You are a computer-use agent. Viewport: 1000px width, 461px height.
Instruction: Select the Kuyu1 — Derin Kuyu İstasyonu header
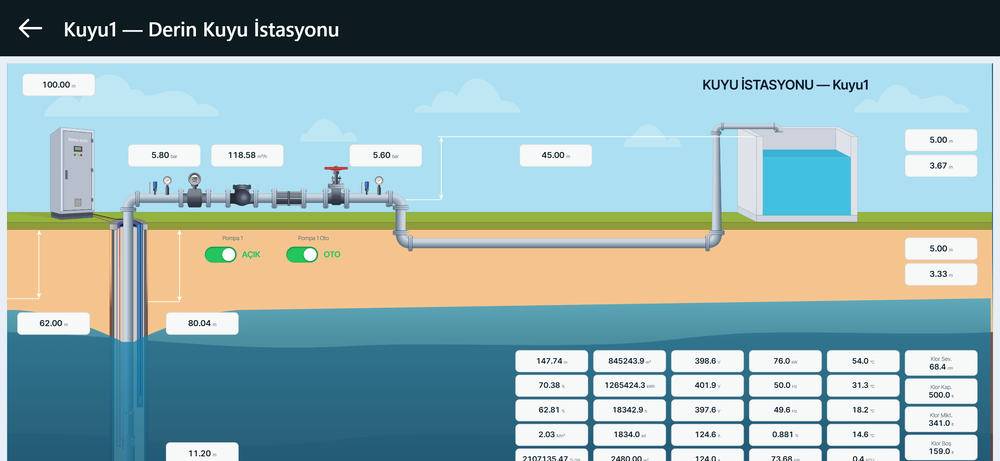(201, 29)
